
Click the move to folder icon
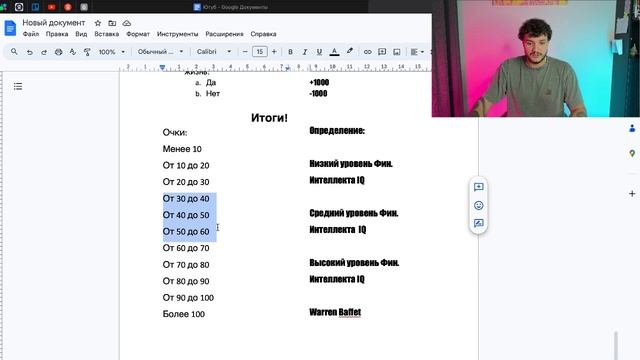pos(112,23)
